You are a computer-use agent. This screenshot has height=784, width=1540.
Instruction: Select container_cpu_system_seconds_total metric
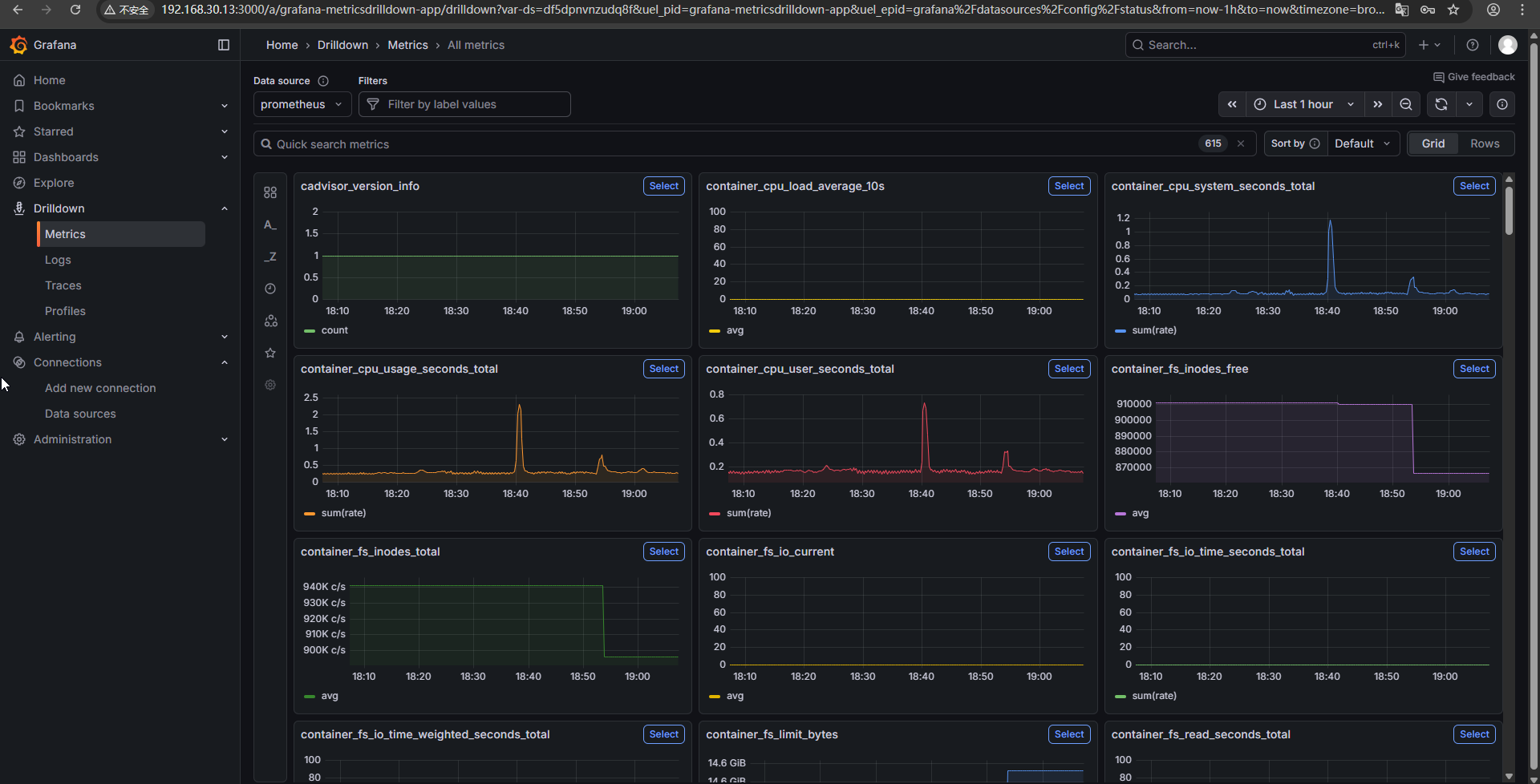point(1474,186)
